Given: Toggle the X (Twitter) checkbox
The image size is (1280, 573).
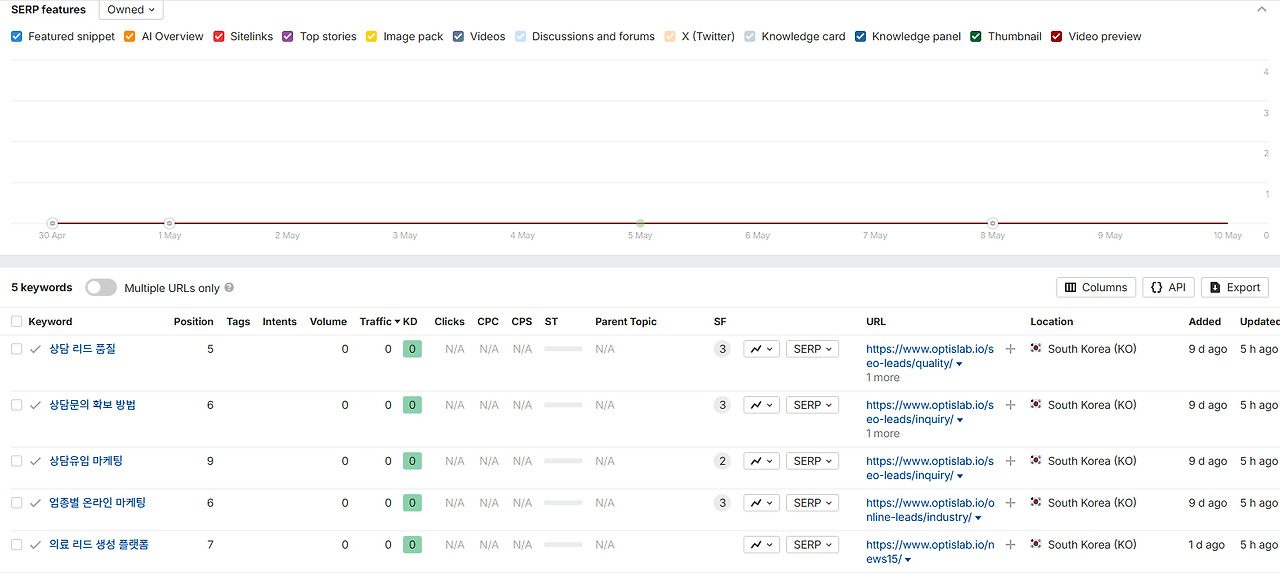Looking at the screenshot, I should (670, 36).
